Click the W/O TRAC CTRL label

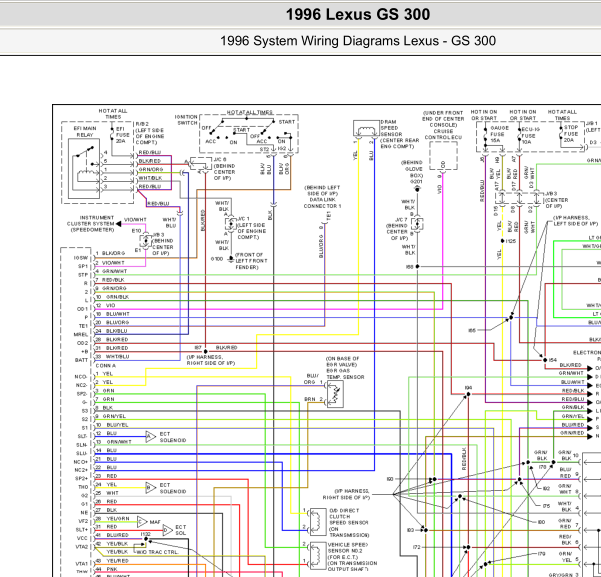[x=158, y=552]
